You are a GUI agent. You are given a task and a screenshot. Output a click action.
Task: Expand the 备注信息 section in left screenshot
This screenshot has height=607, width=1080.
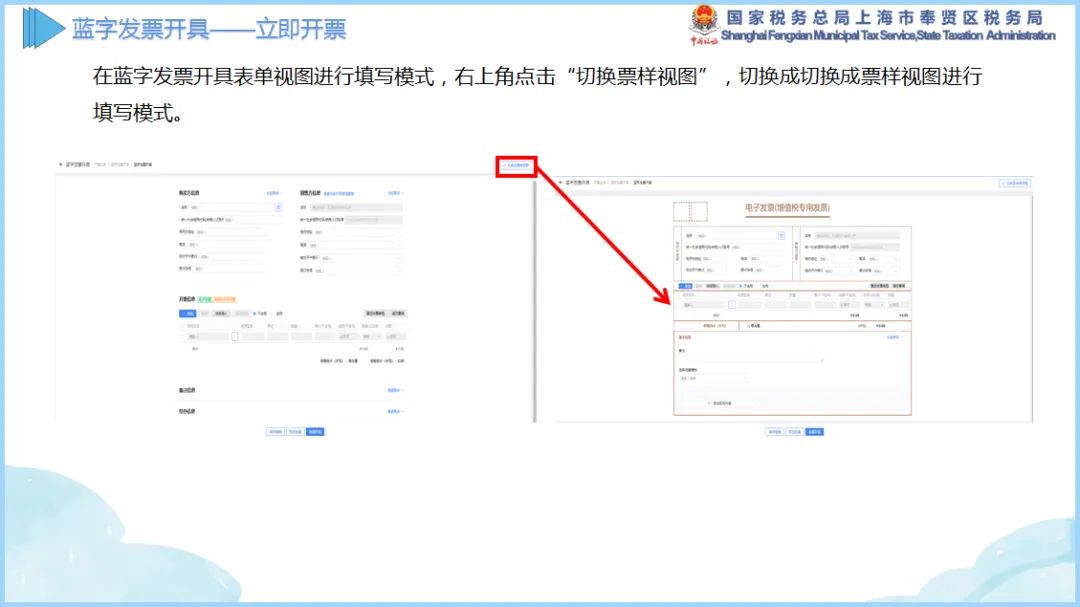[395, 391]
